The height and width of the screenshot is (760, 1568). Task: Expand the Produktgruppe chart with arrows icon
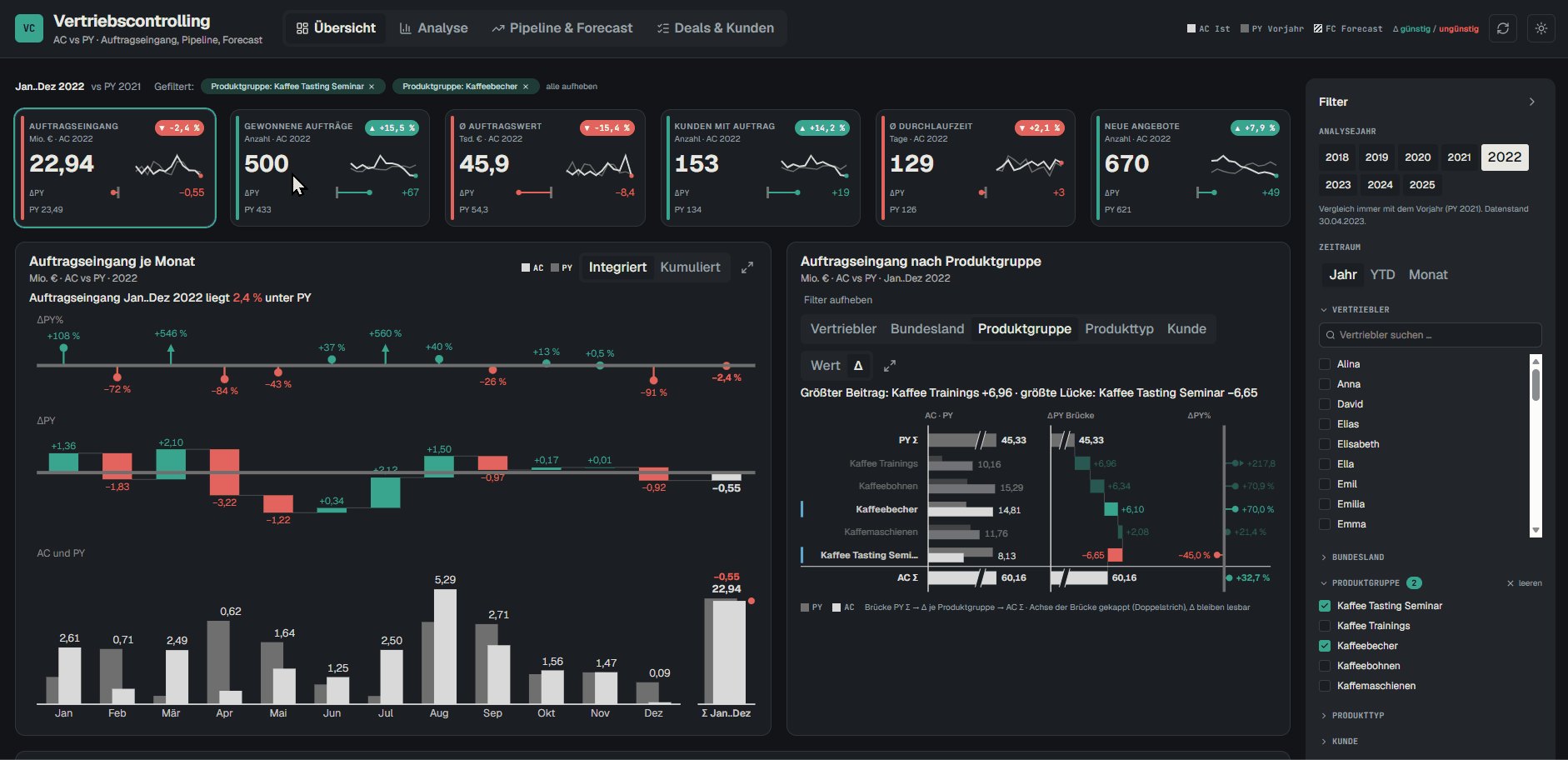coord(890,366)
